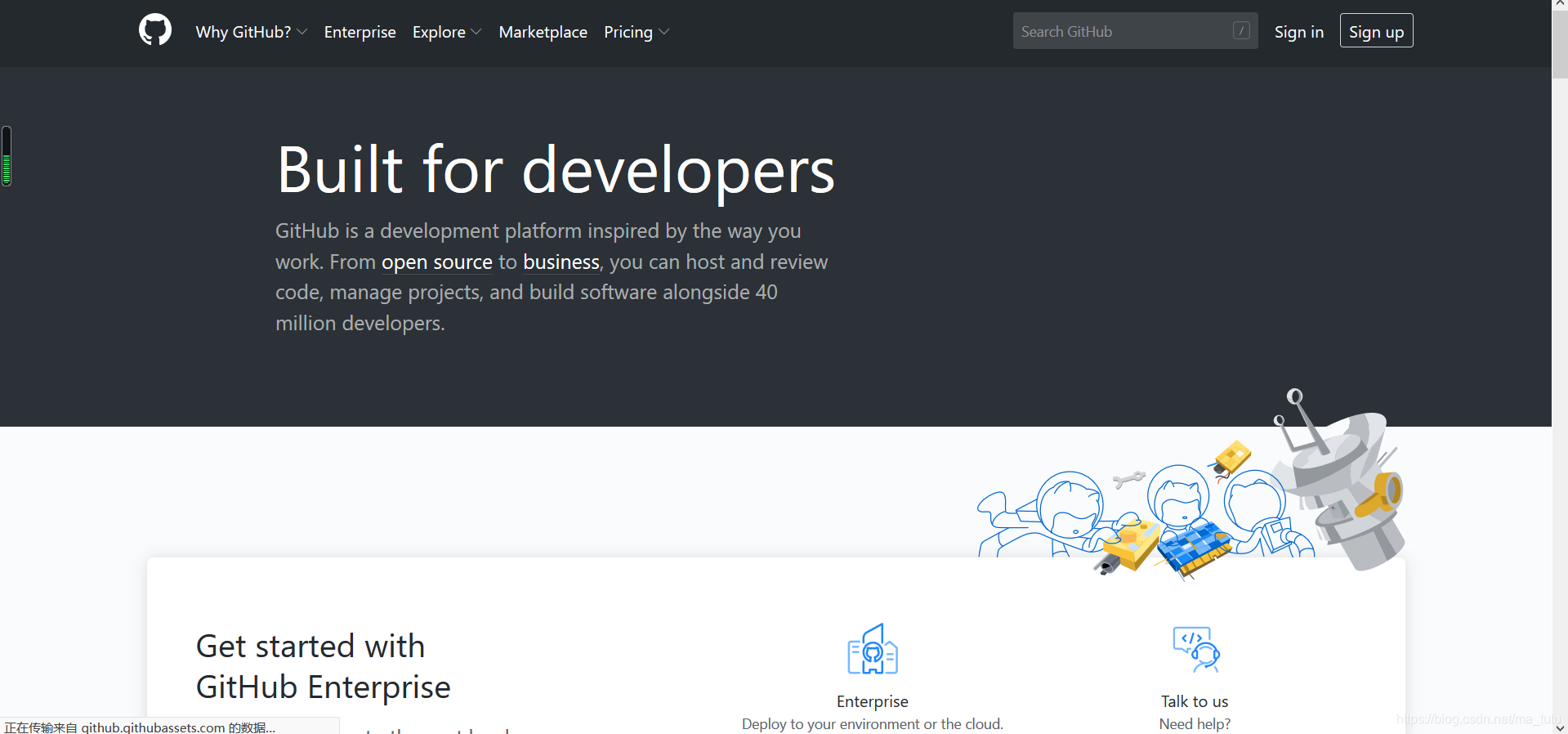Screen dimensions: 1568x734
Task: Click the Octocat astronauts illustration
Action: (1191, 484)
